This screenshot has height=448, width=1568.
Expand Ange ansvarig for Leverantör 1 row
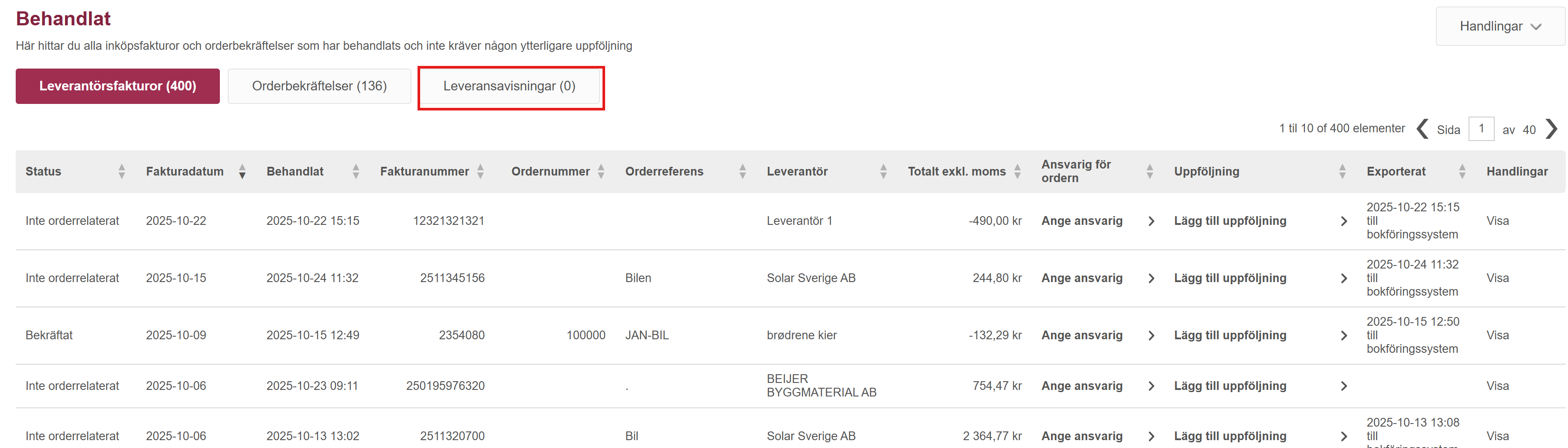tap(1151, 221)
